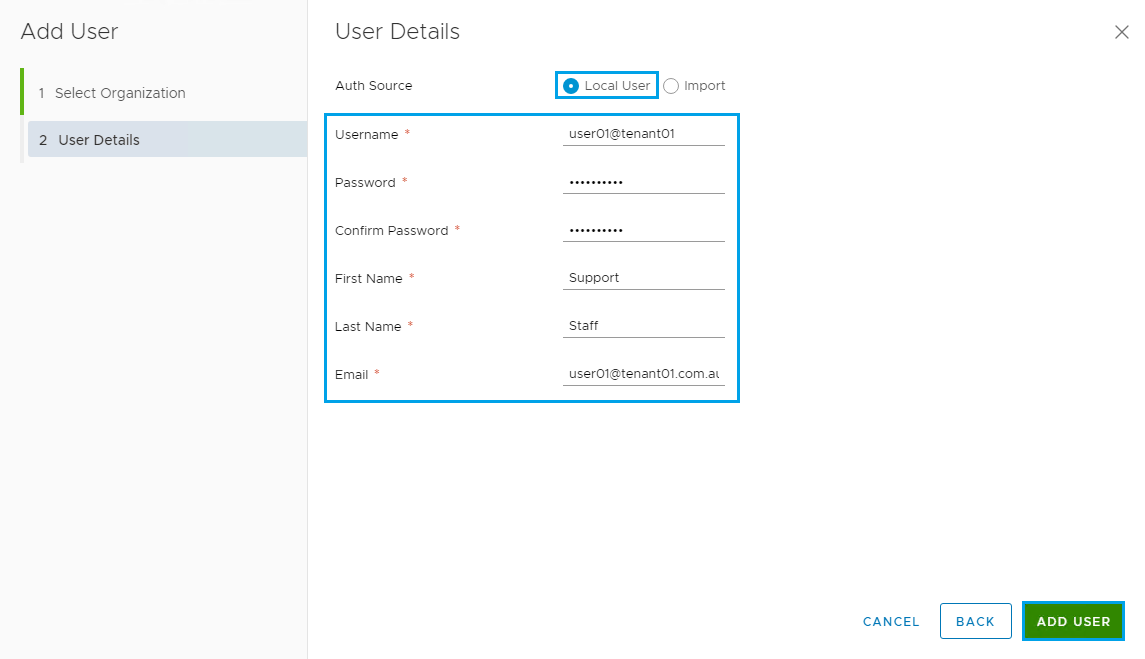Click the Email input with user01@tenant01.com.au

click(643, 374)
